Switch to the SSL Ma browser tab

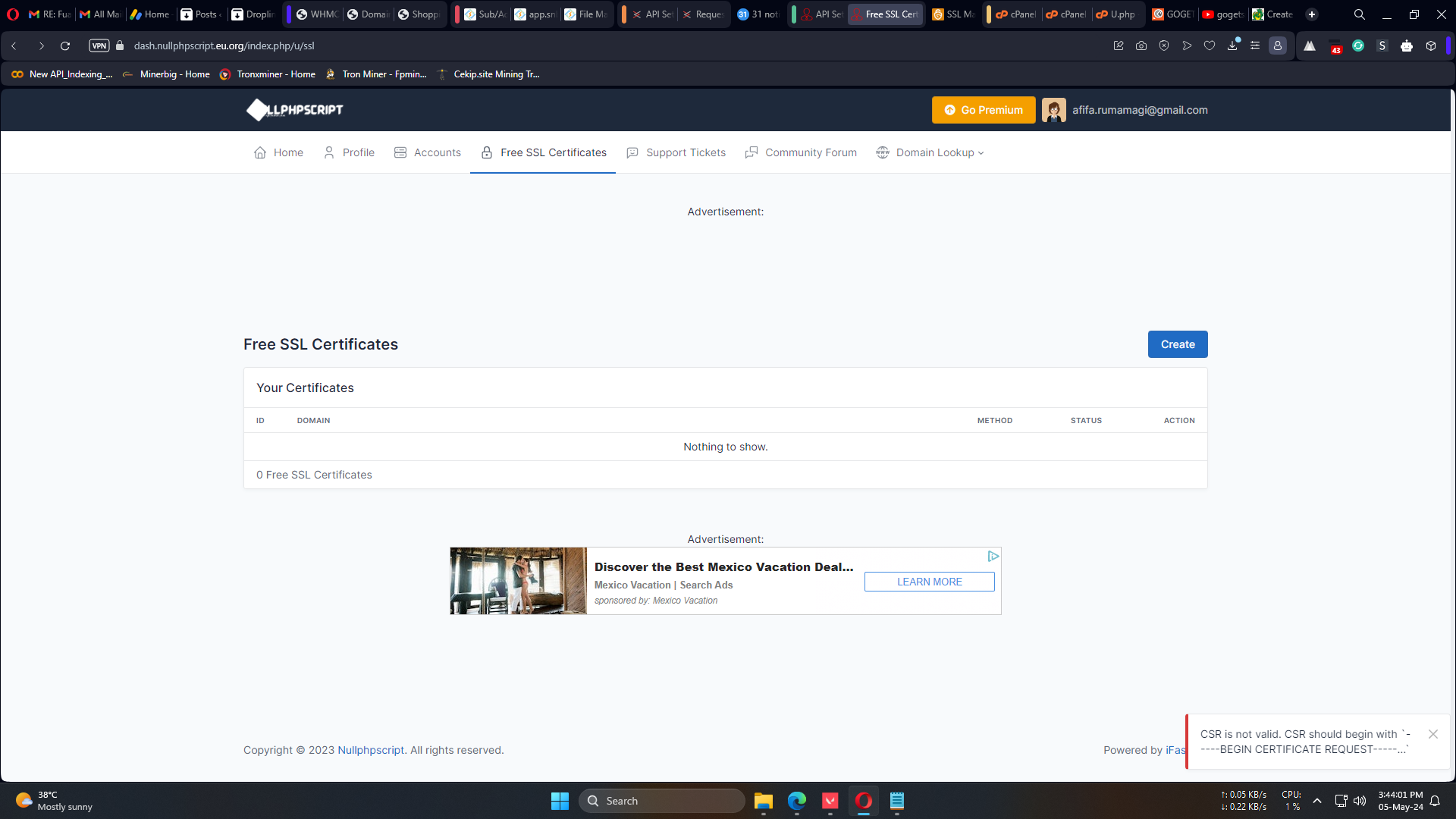[x=954, y=14]
